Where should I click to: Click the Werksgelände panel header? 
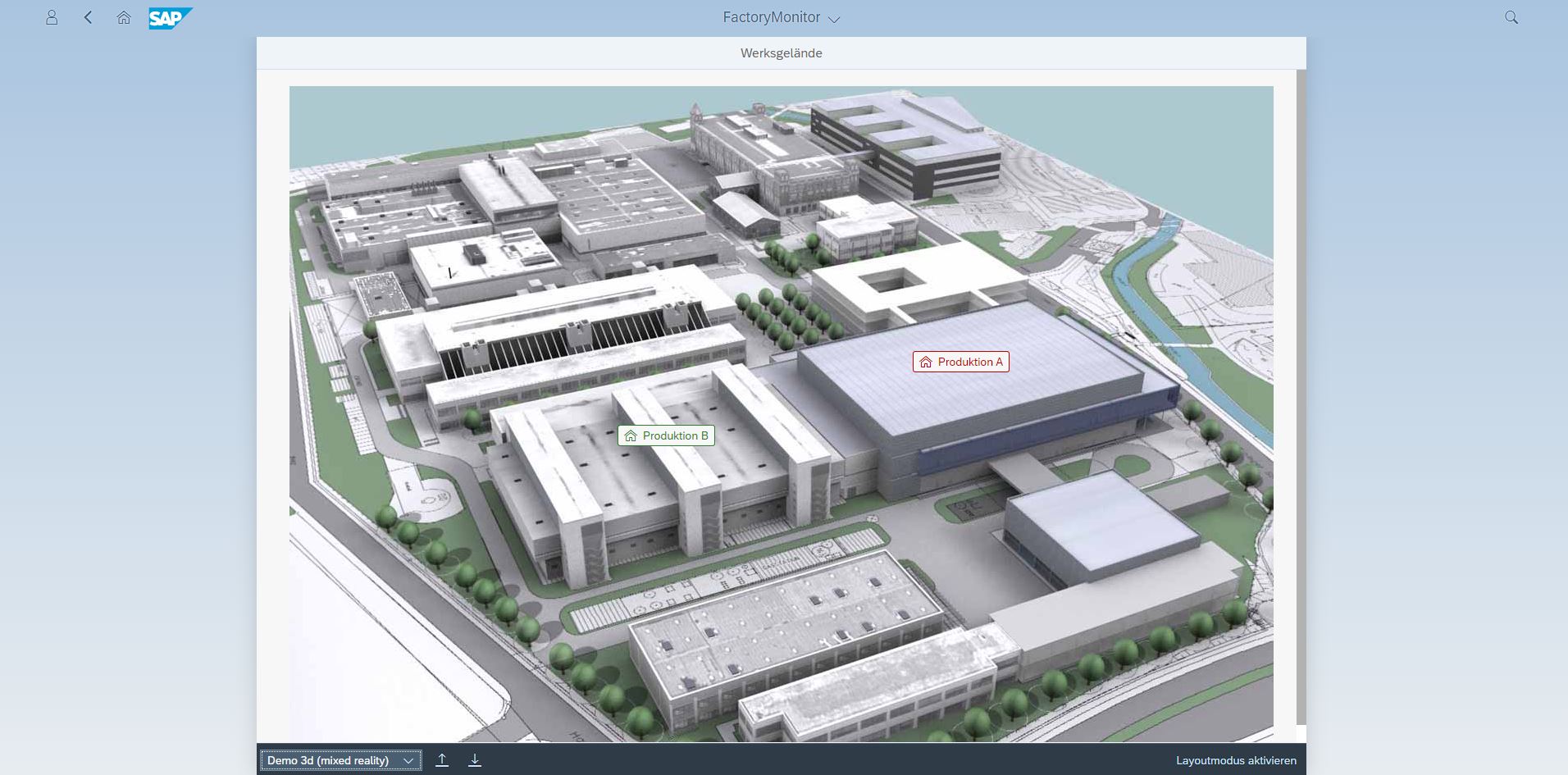[781, 53]
